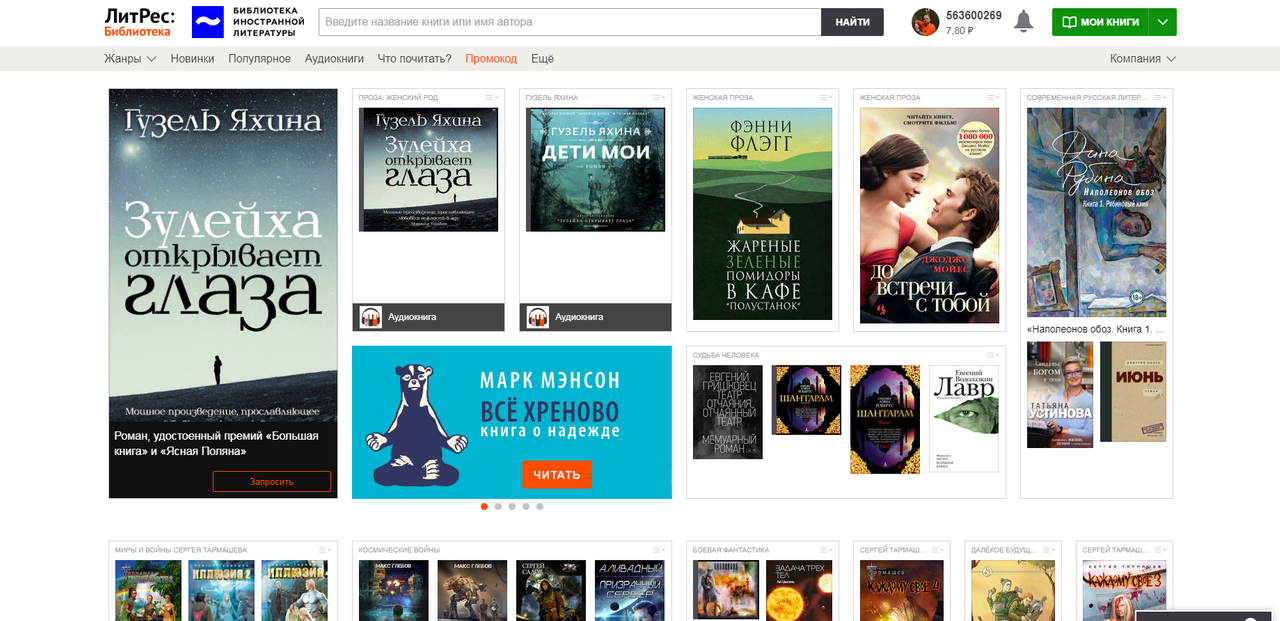Open the КОСМИЧЕСКИЕ ВОЙНЫ collection label
The width and height of the screenshot is (1280, 621).
pyautogui.click(x=397, y=550)
